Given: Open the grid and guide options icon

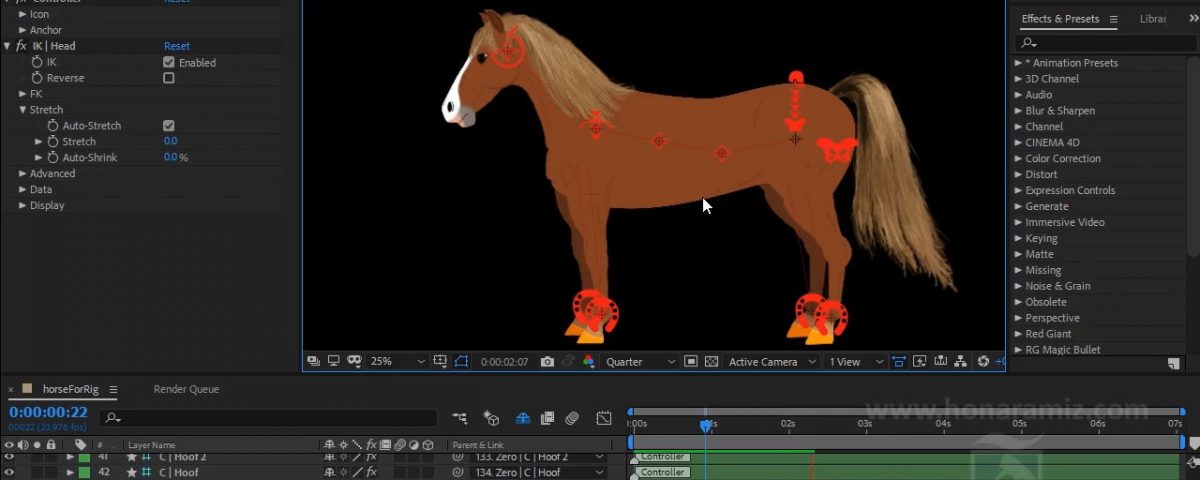Looking at the screenshot, I should point(440,361).
